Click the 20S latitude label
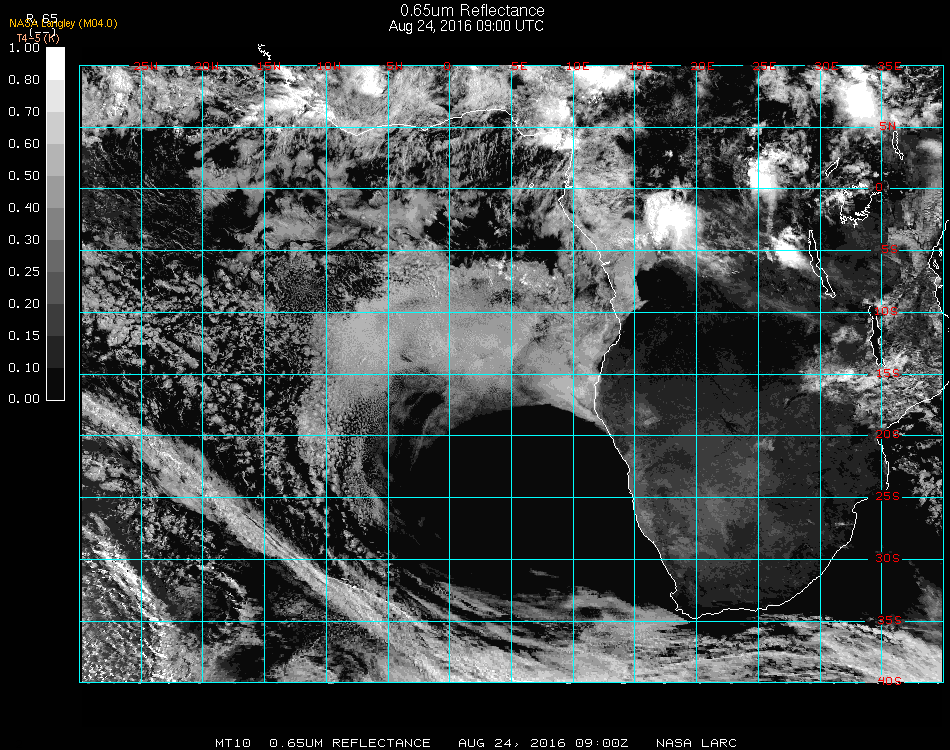 (888, 434)
